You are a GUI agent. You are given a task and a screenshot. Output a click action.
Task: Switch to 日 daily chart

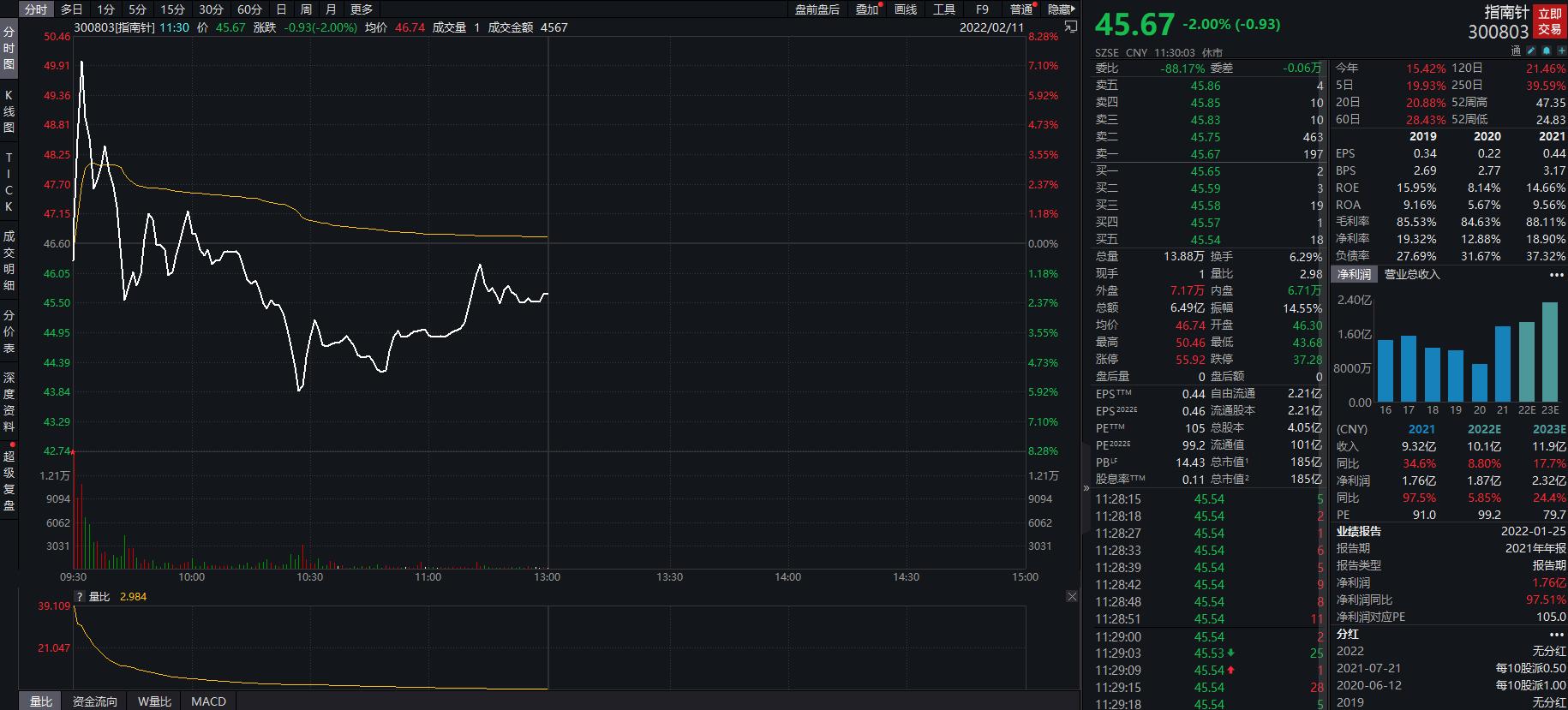click(281, 9)
